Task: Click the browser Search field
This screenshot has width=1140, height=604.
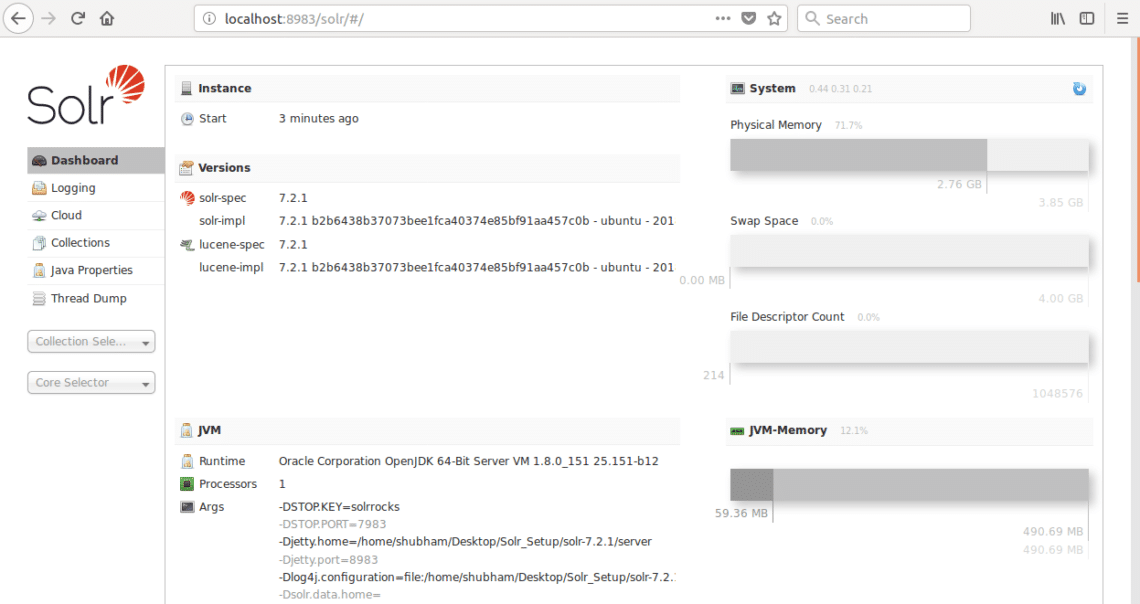Action: click(x=883, y=19)
